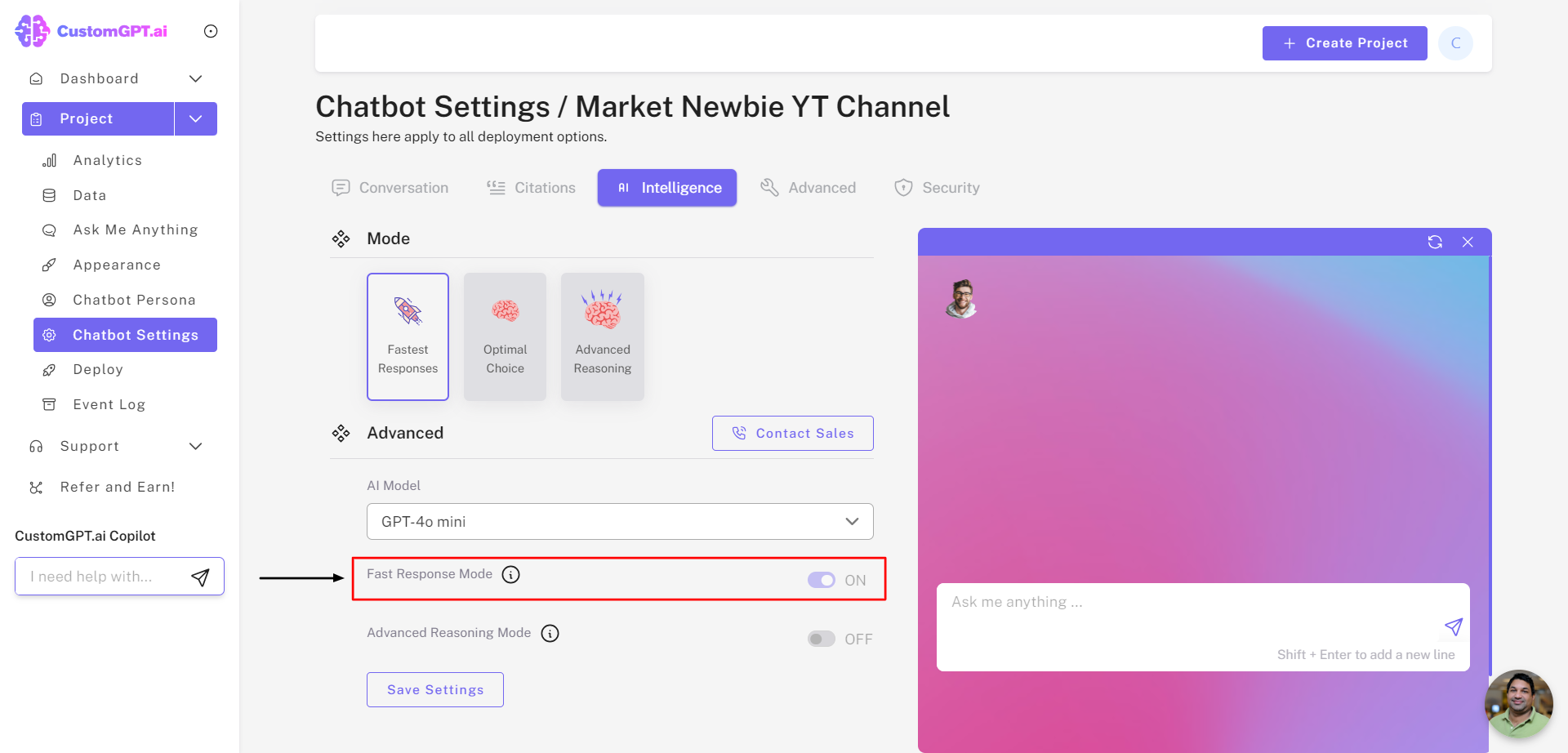Open the Project dropdown arrow
1568x753 pixels.
pos(196,118)
